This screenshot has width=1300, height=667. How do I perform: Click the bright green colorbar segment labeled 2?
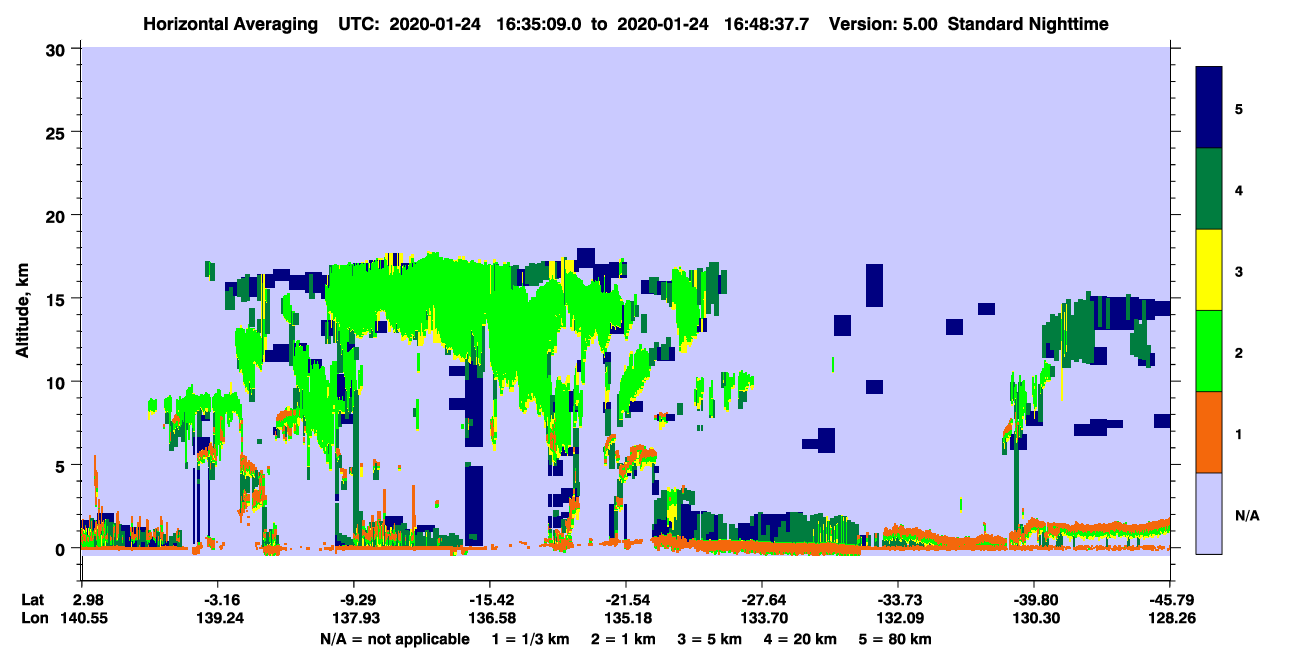coord(1209,351)
